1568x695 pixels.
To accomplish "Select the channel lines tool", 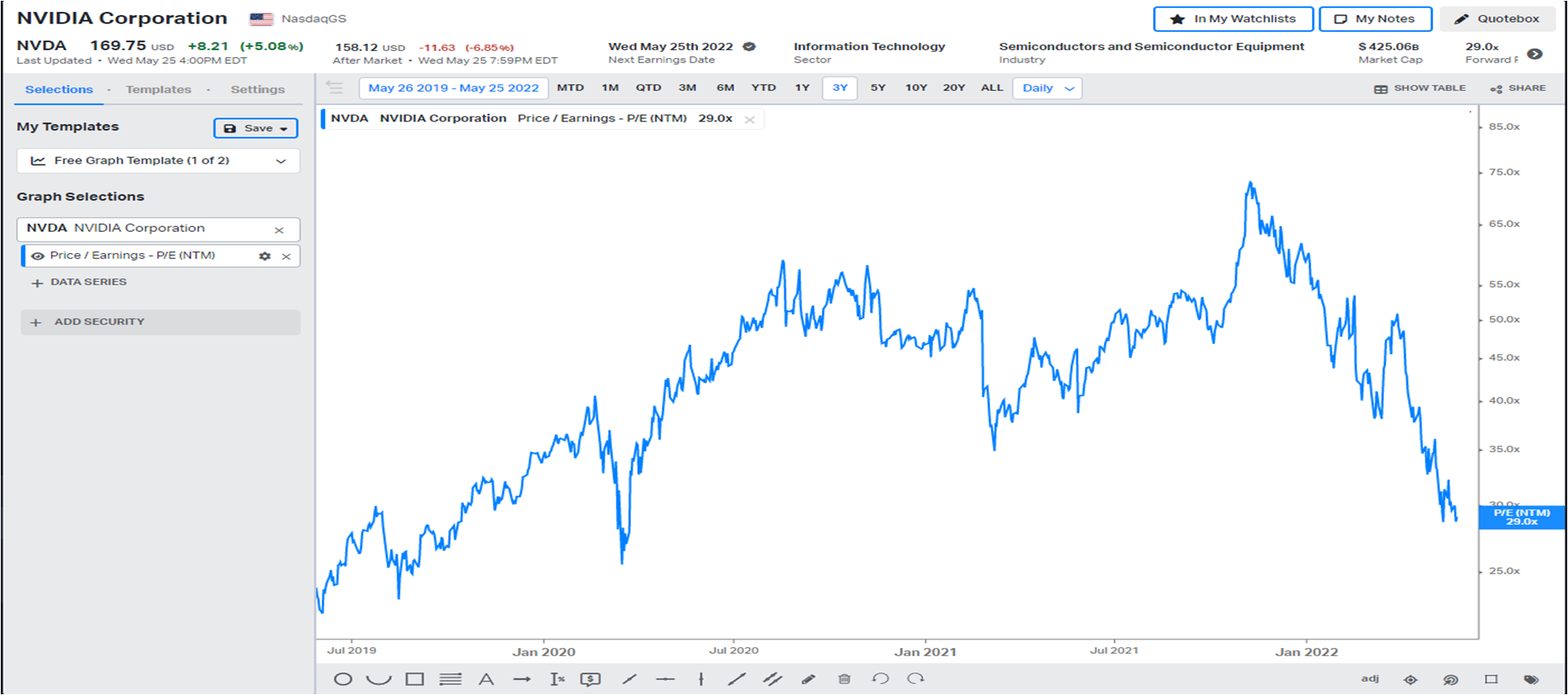I will point(772,679).
